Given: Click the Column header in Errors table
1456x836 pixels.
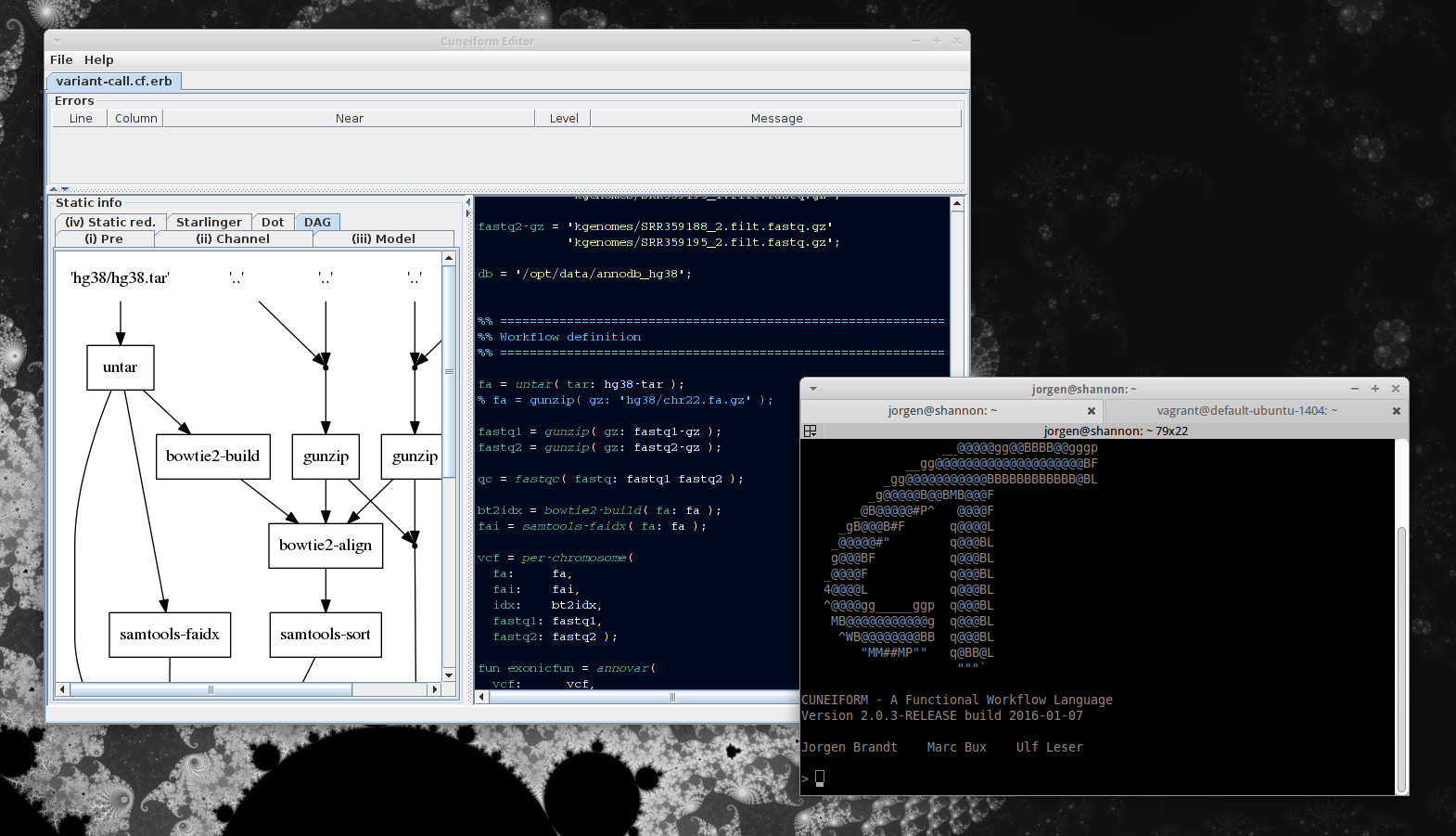Looking at the screenshot, I should (x=136, y=118).
